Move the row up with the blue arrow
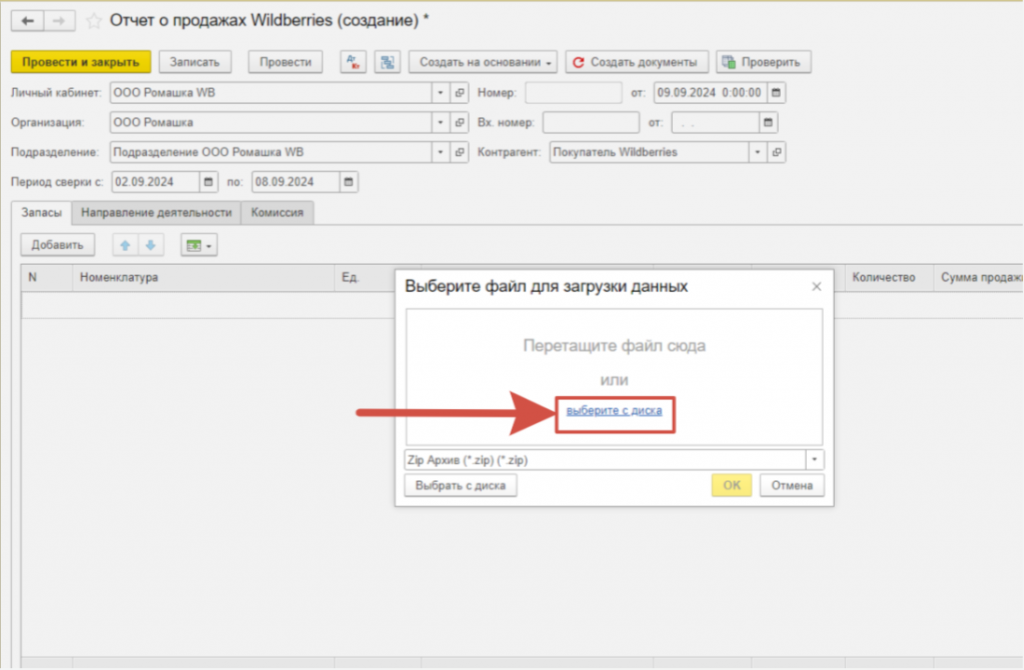 point(126,245)
